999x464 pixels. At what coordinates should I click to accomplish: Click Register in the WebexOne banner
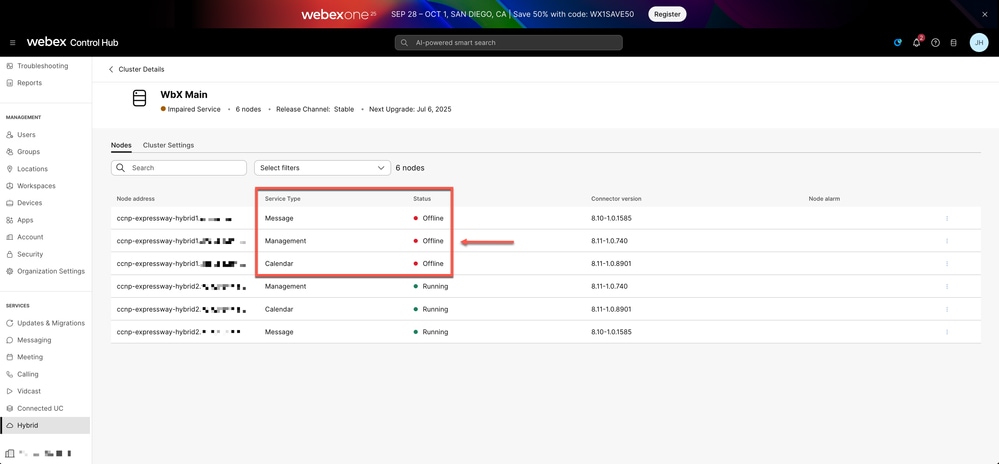[667, 14]
